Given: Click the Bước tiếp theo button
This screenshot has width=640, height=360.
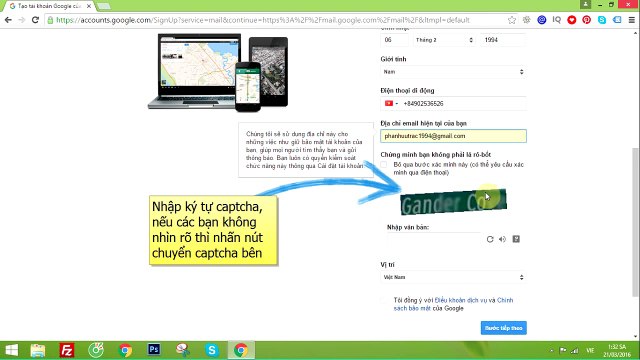Looking at the screenshot, I should pos(504,328).
